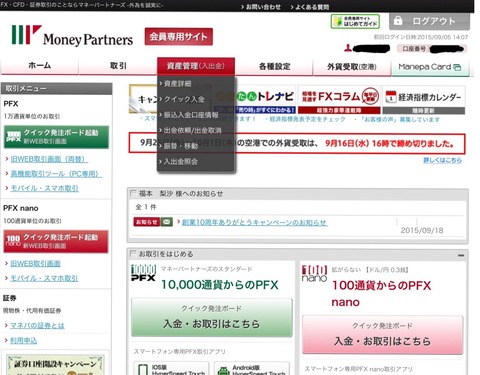Open the 経済指標カレンダー banner
The width and height of the screenshot is (480, 375).
(424, 100)
